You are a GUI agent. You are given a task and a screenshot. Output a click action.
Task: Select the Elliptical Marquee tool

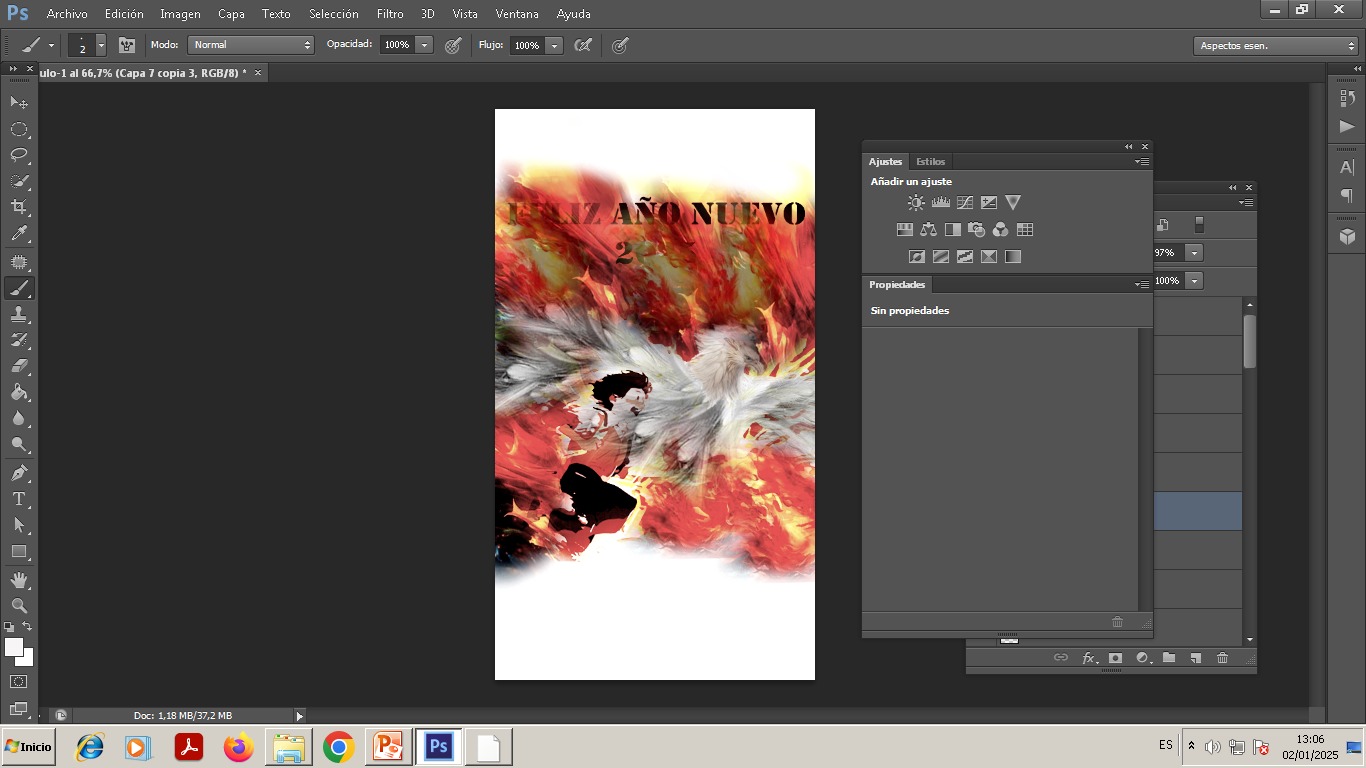[19, 129]
